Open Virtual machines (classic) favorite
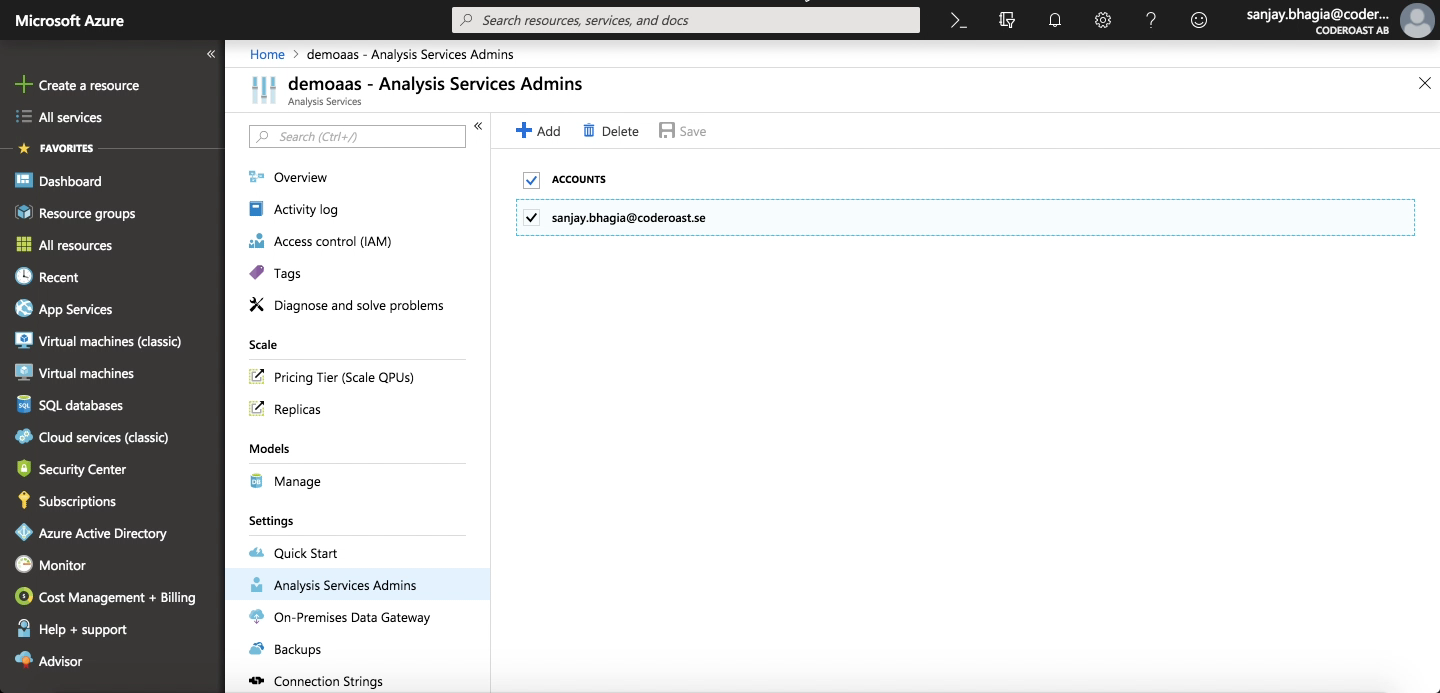Image resolution: width=1440 pixels, height=693 pixels. 112,341
